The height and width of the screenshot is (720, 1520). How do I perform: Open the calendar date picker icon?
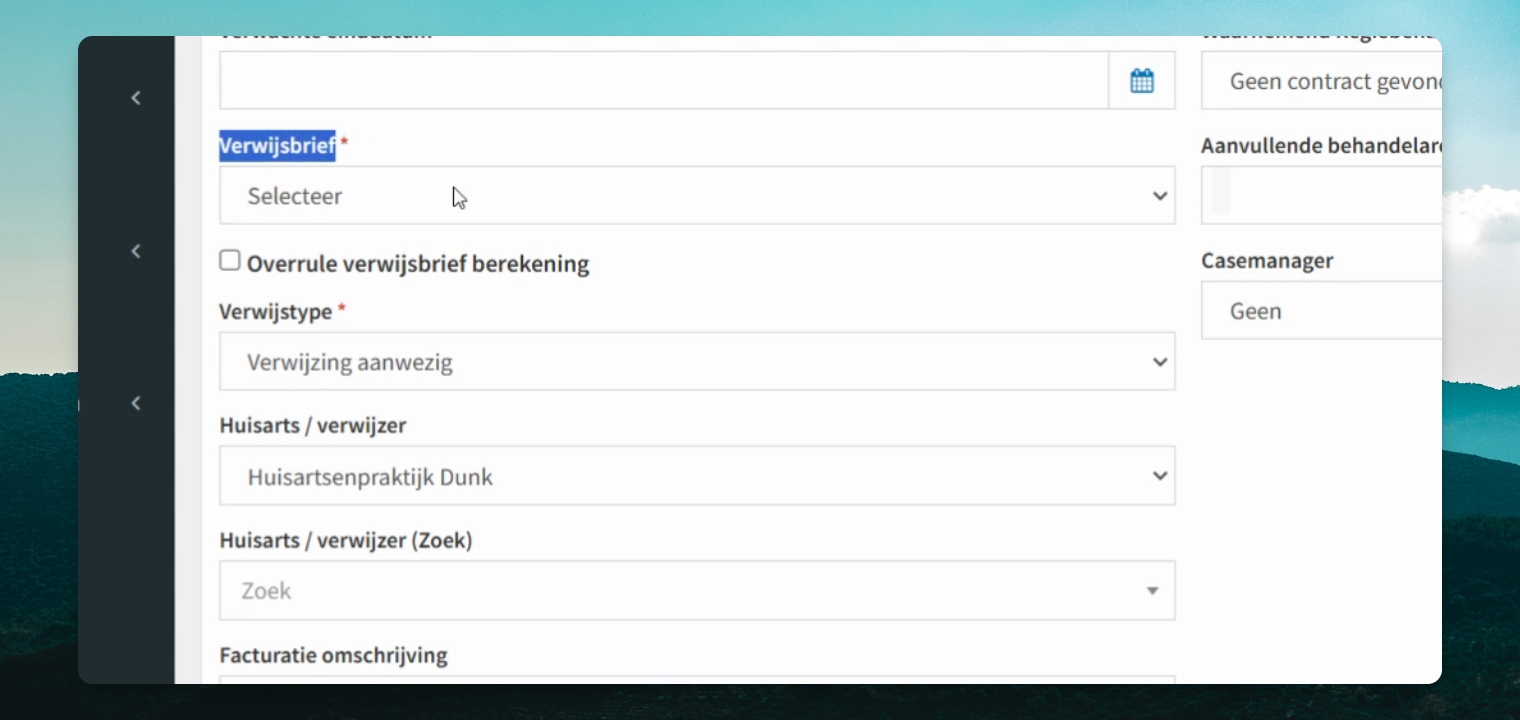1141,81
